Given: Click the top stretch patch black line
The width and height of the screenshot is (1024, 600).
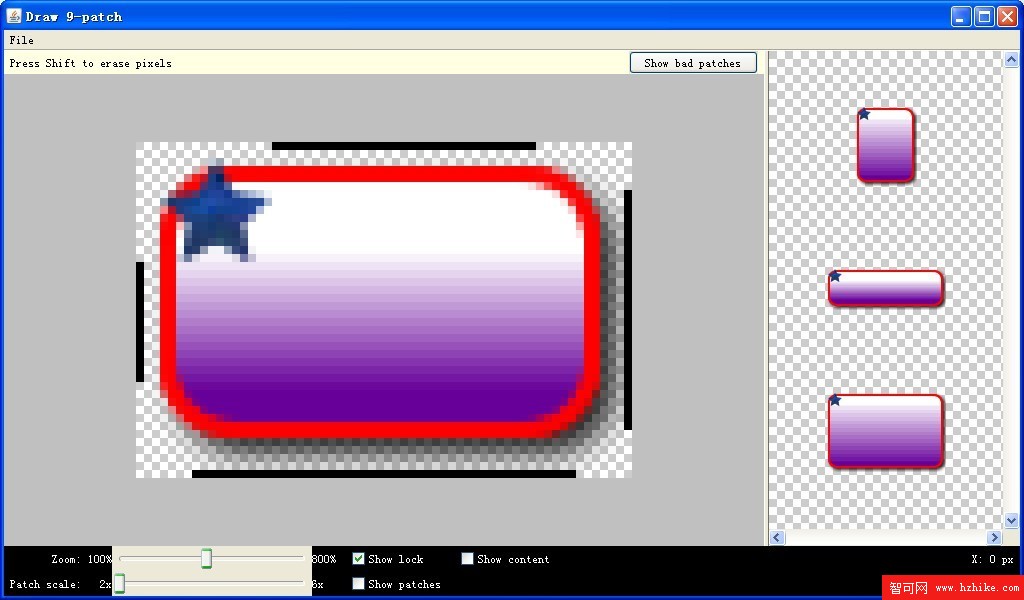Looking at the screenshot, I should coord(404,146).
